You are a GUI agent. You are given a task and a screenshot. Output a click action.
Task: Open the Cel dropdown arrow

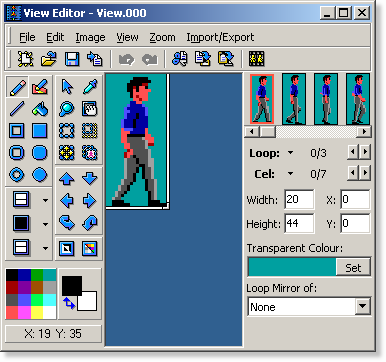pos(291,173)
